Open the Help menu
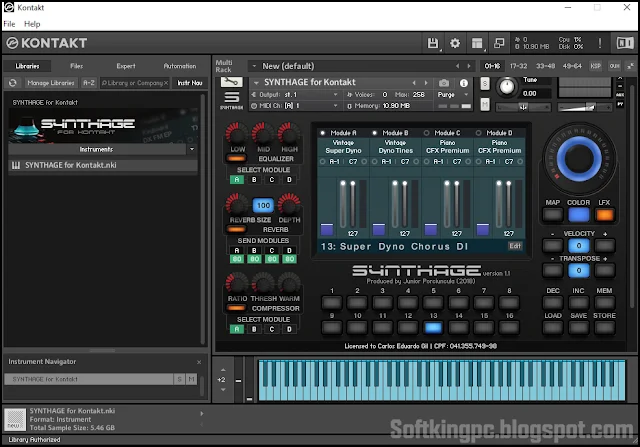The width and height of the screenshot is (640, 447). (x=32, y=24)
